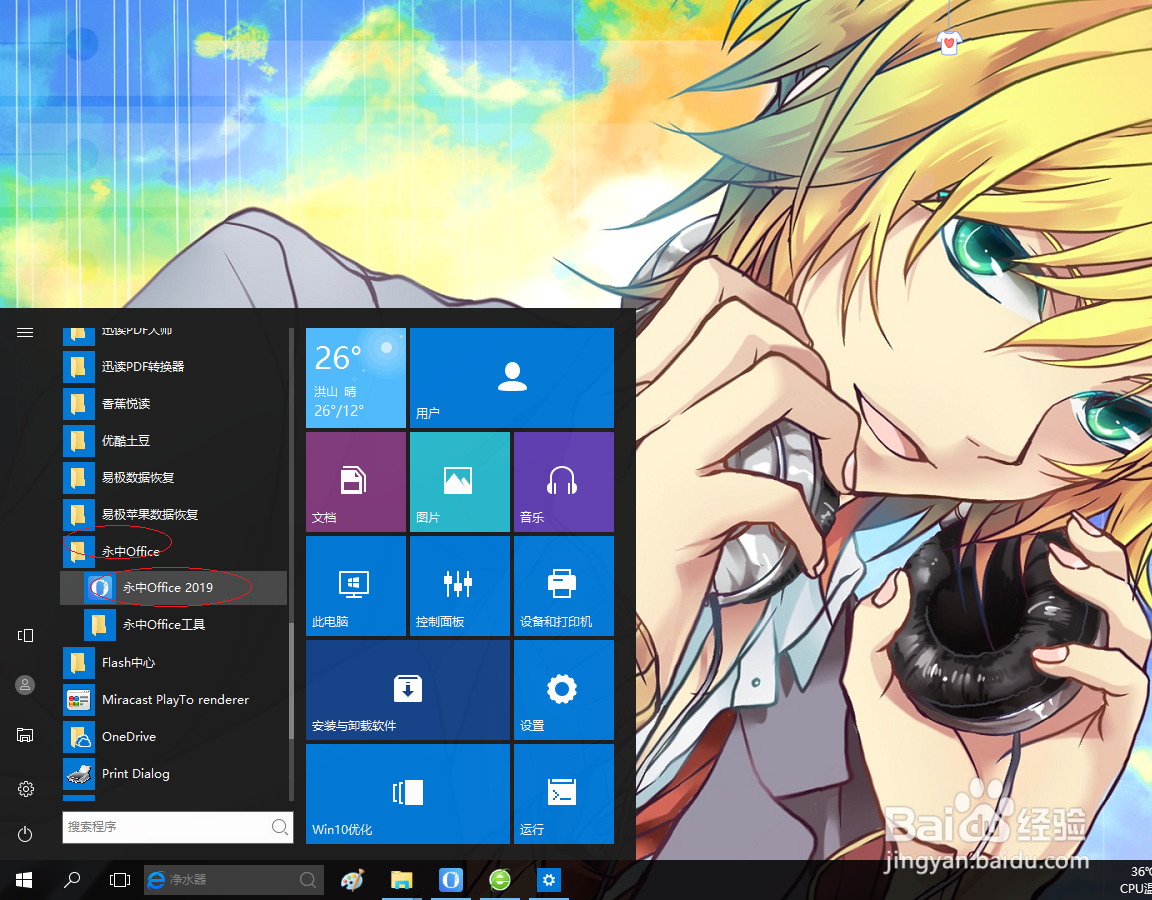Expand the 优酷土豆 folder
The height and width of the screenshot is (900, 1152).
173,441
